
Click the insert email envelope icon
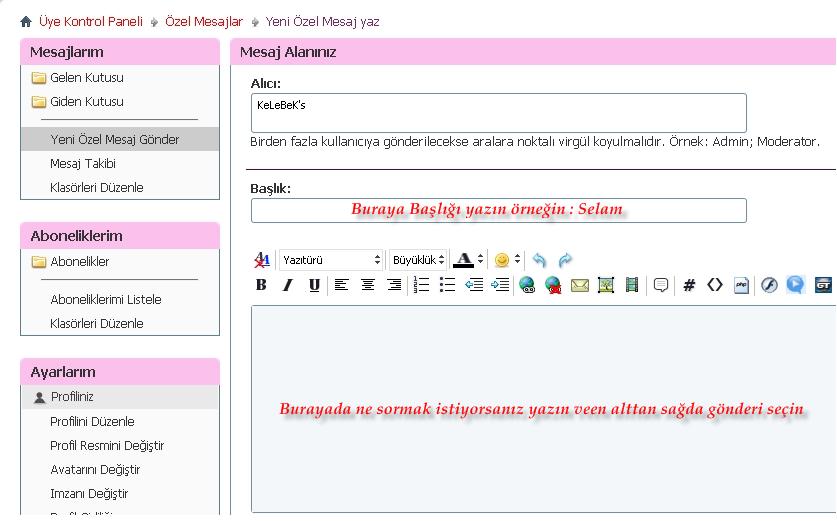[580, 285]
